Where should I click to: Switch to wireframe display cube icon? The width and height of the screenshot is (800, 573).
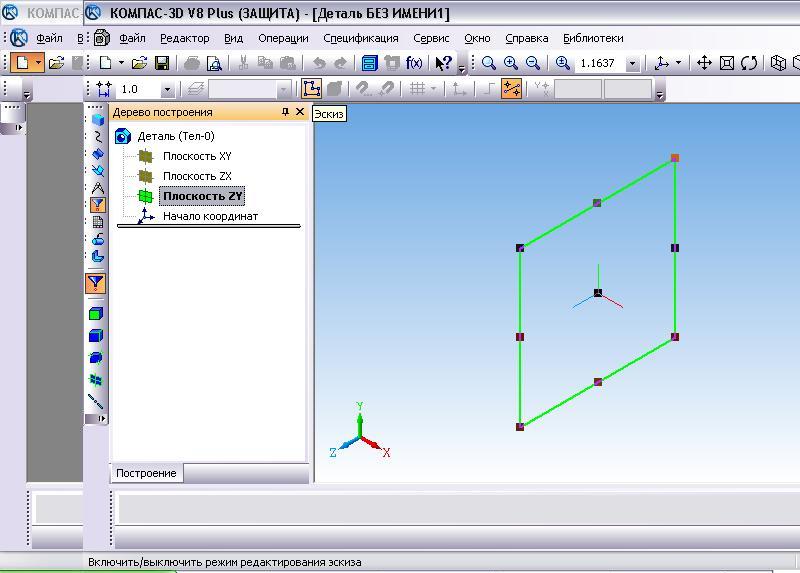[x=778, y=63]
